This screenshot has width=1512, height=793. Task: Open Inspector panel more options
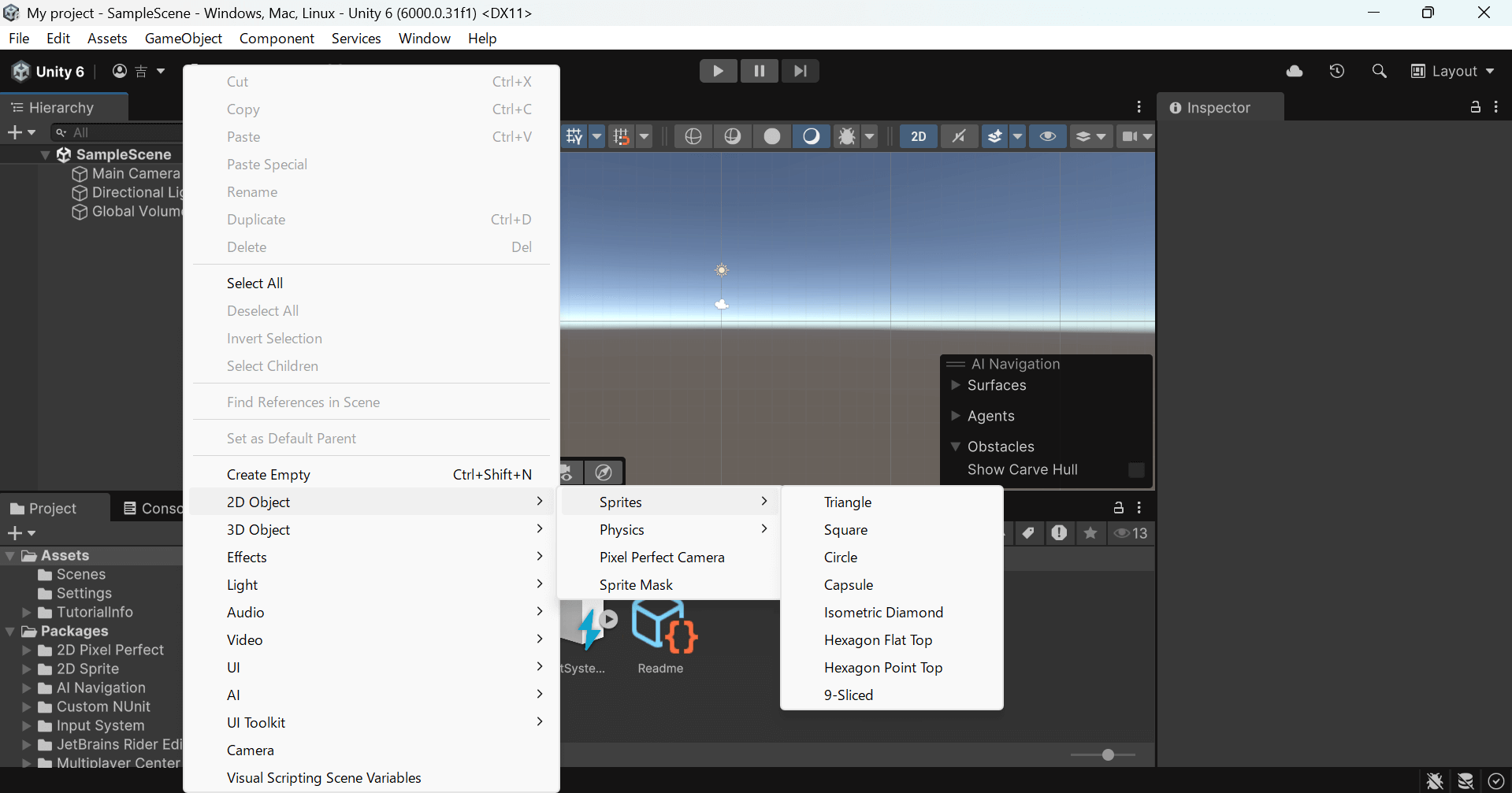click(1495, 107)
